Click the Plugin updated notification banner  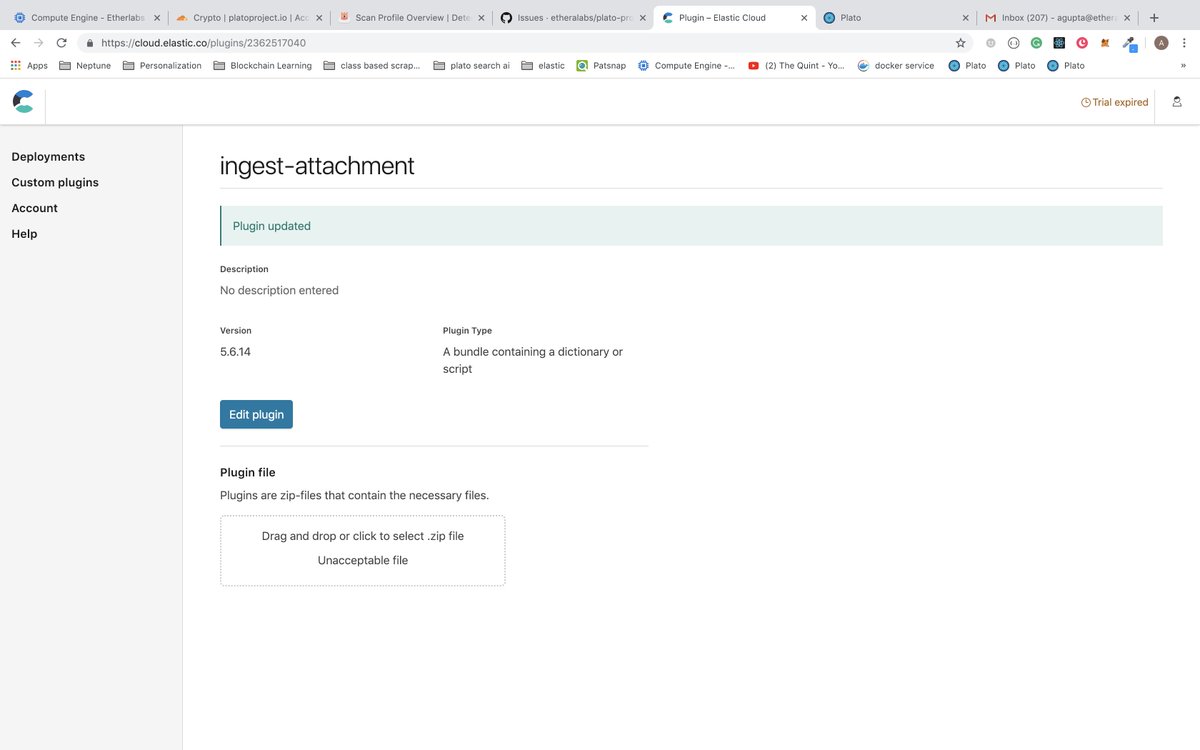point(691,226)
